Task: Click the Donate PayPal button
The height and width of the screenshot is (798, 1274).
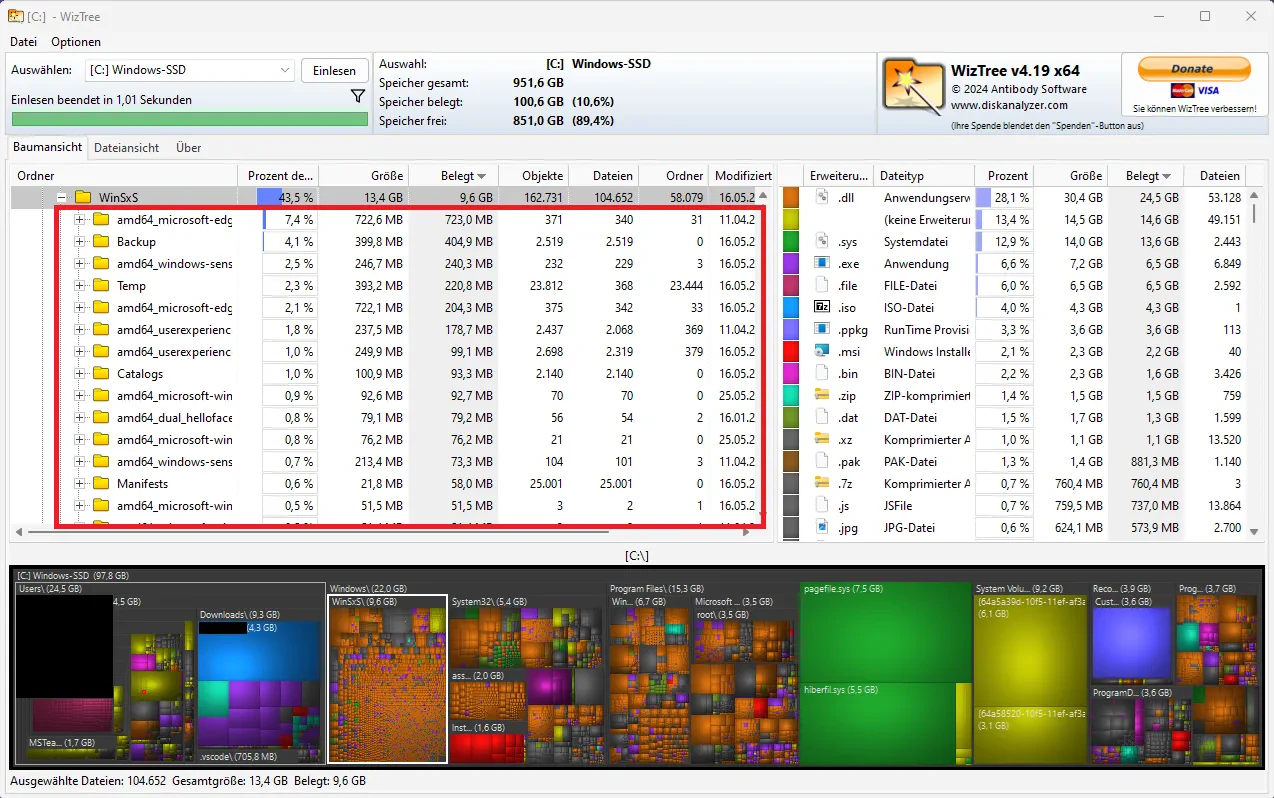Action: (x=1194, y=69)
